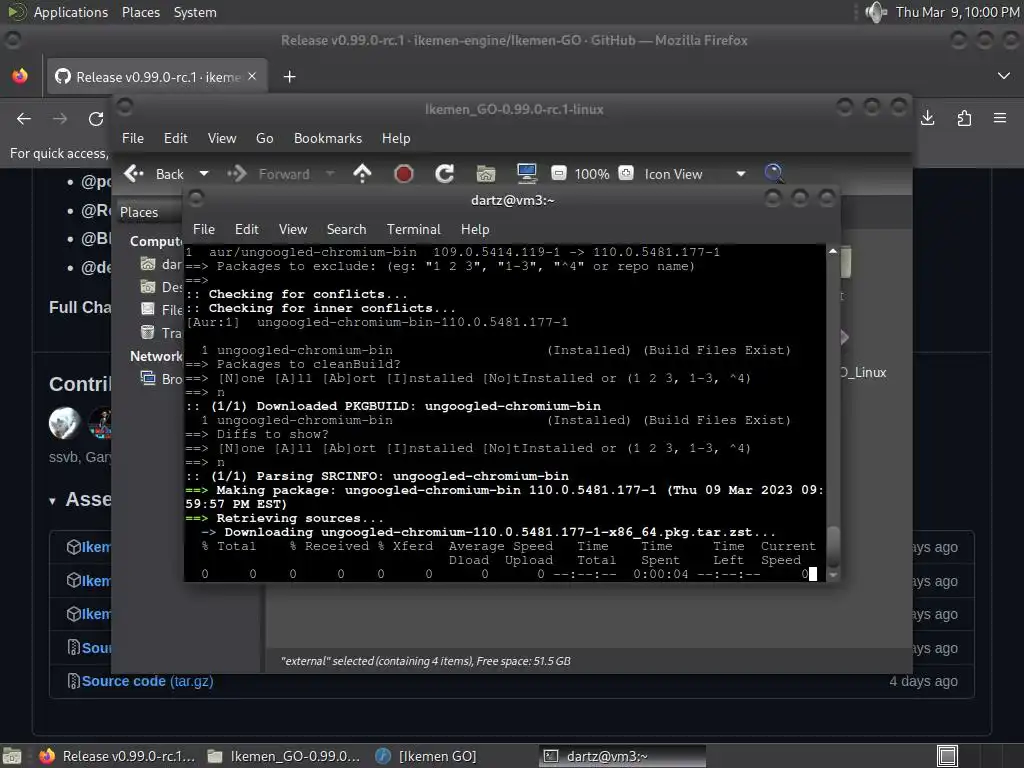Open Go menu in file manager
This screenshot has width=1024, height=768.
coord(264,138)
